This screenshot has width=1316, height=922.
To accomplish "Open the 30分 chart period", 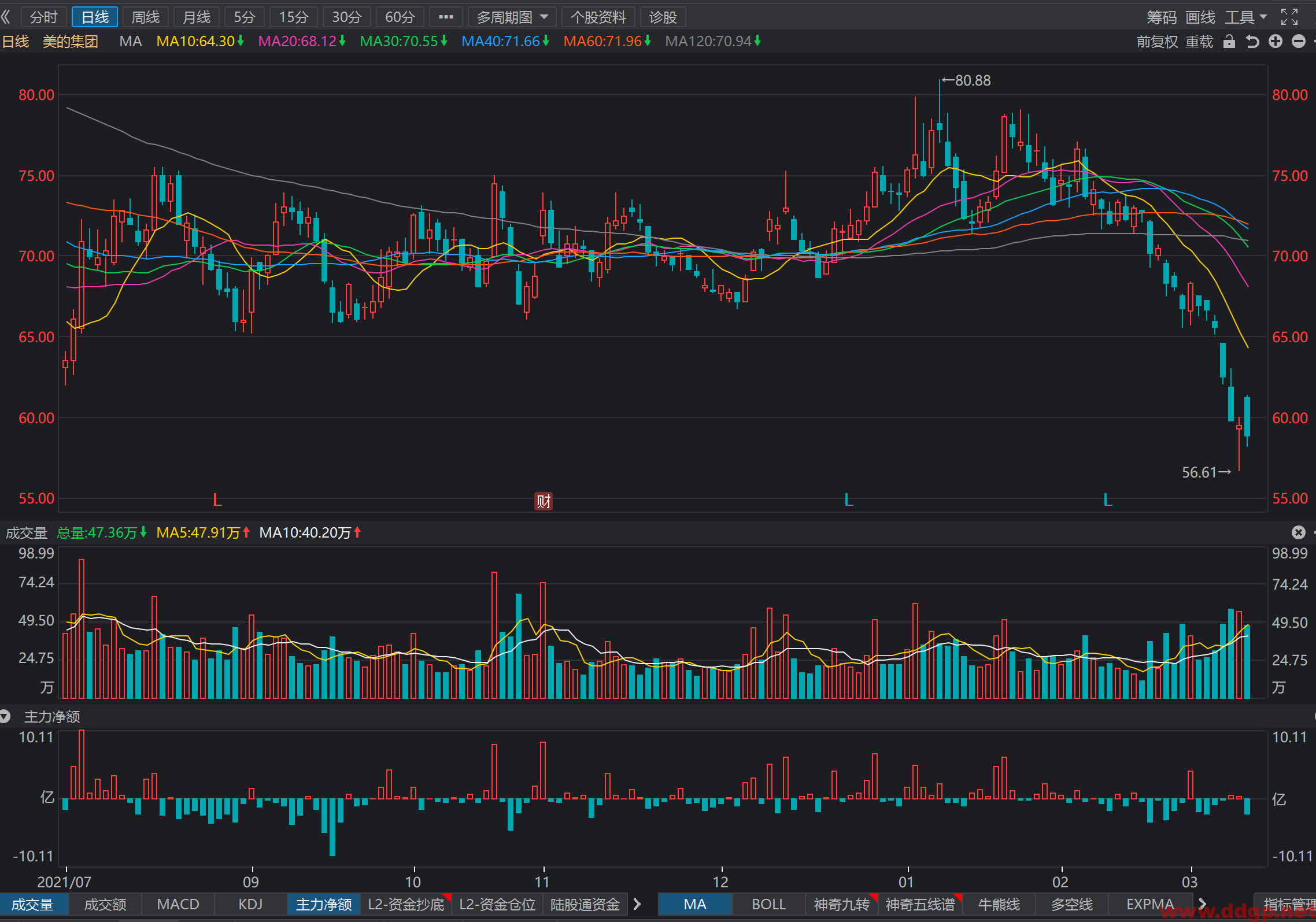I will pos(347,17).
